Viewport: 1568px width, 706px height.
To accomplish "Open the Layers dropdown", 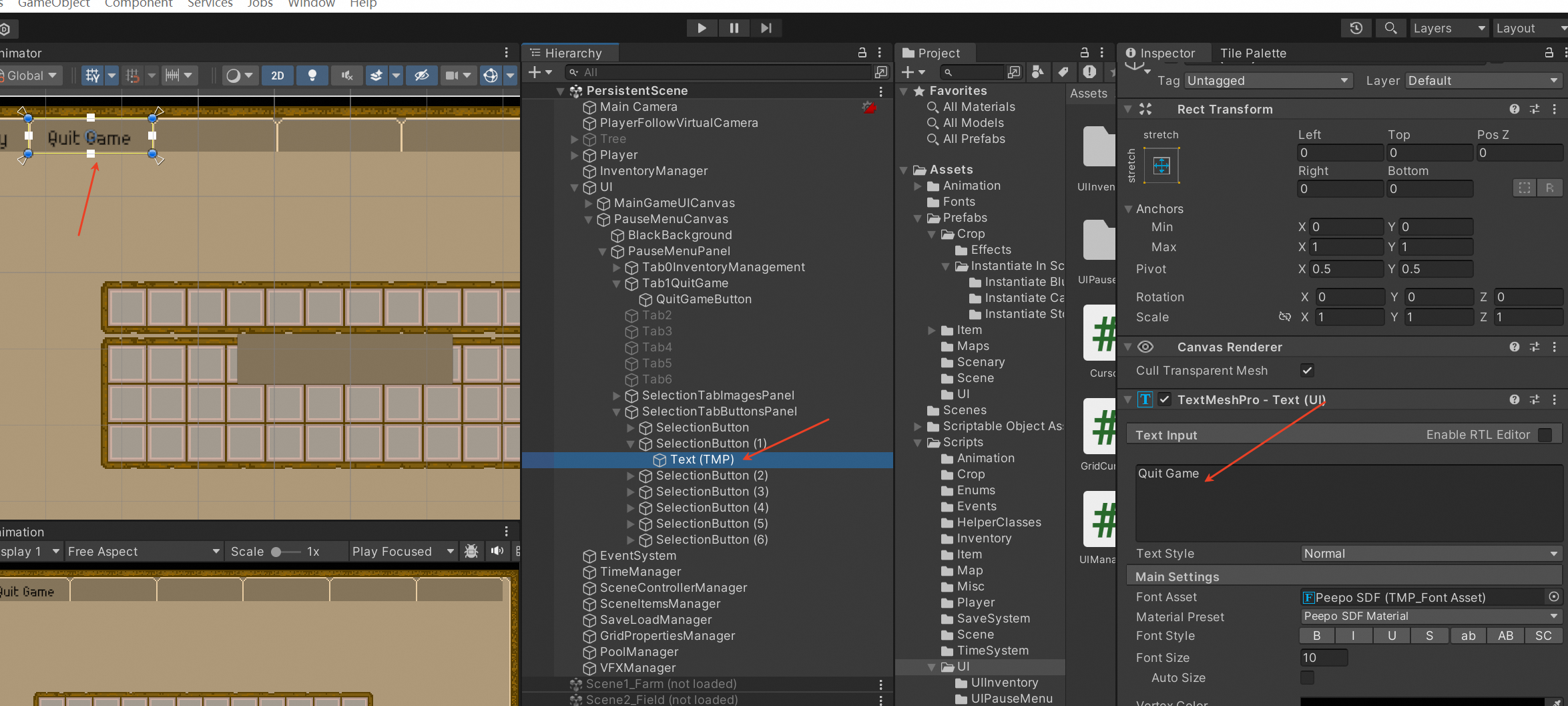I will click(x=1449, y=28).
